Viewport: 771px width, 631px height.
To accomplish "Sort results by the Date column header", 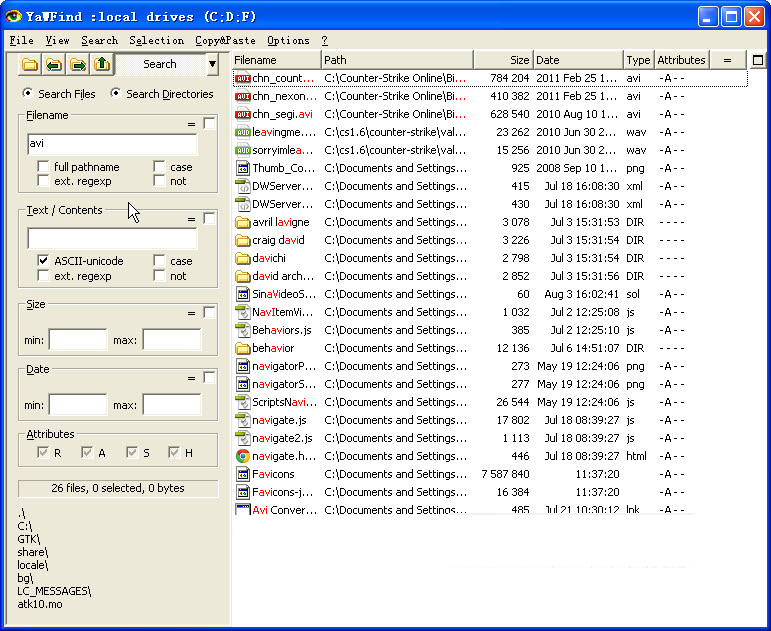I will [577, 60].
